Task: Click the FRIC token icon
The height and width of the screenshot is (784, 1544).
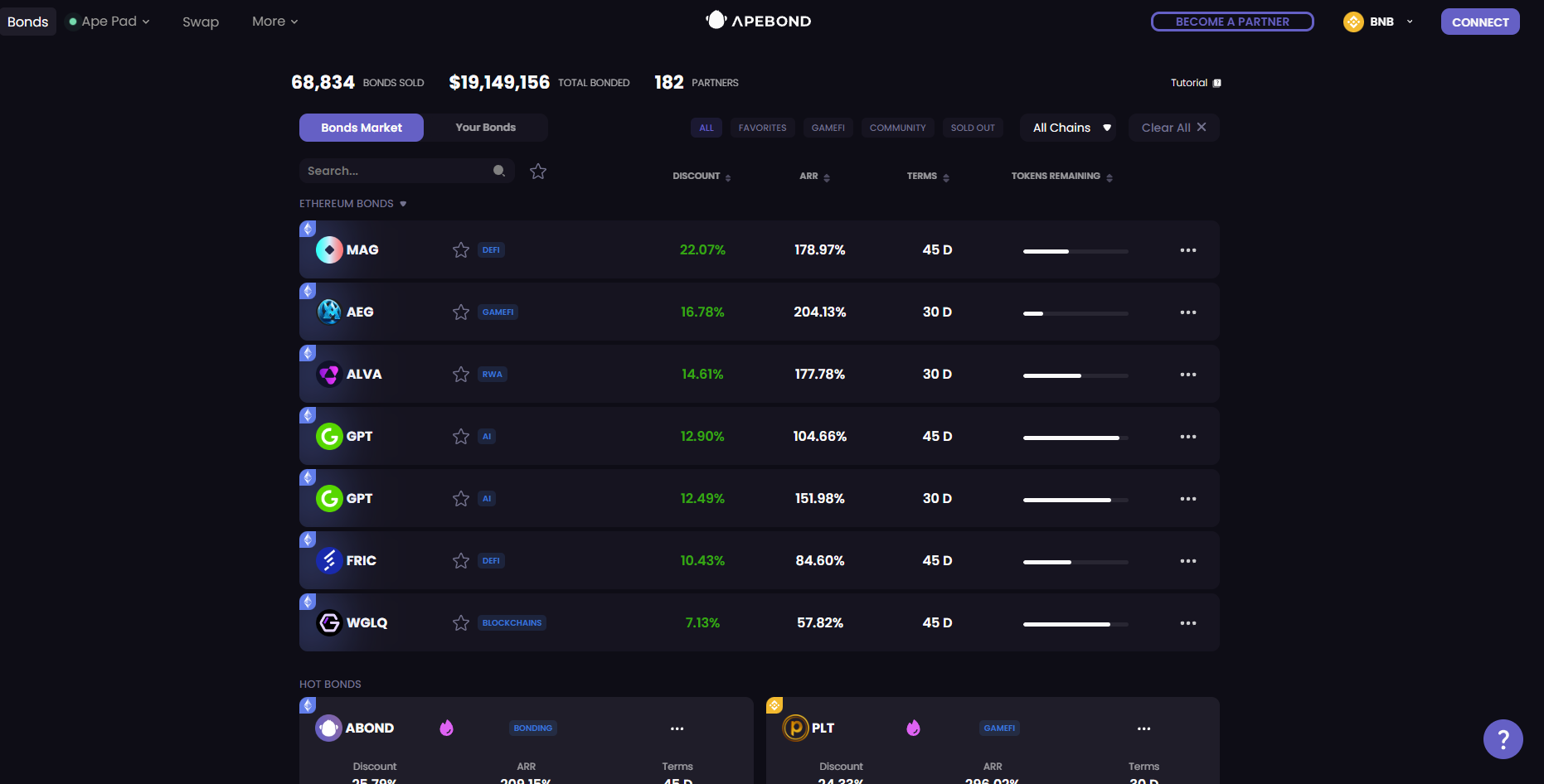Action: point(329,560)
